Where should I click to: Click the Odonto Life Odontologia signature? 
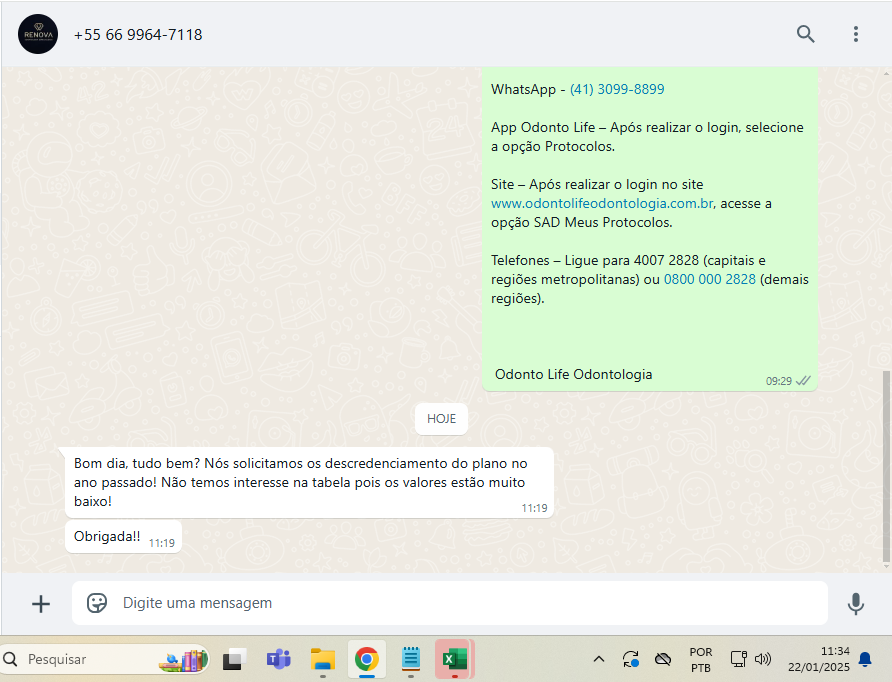pos(573,374)
